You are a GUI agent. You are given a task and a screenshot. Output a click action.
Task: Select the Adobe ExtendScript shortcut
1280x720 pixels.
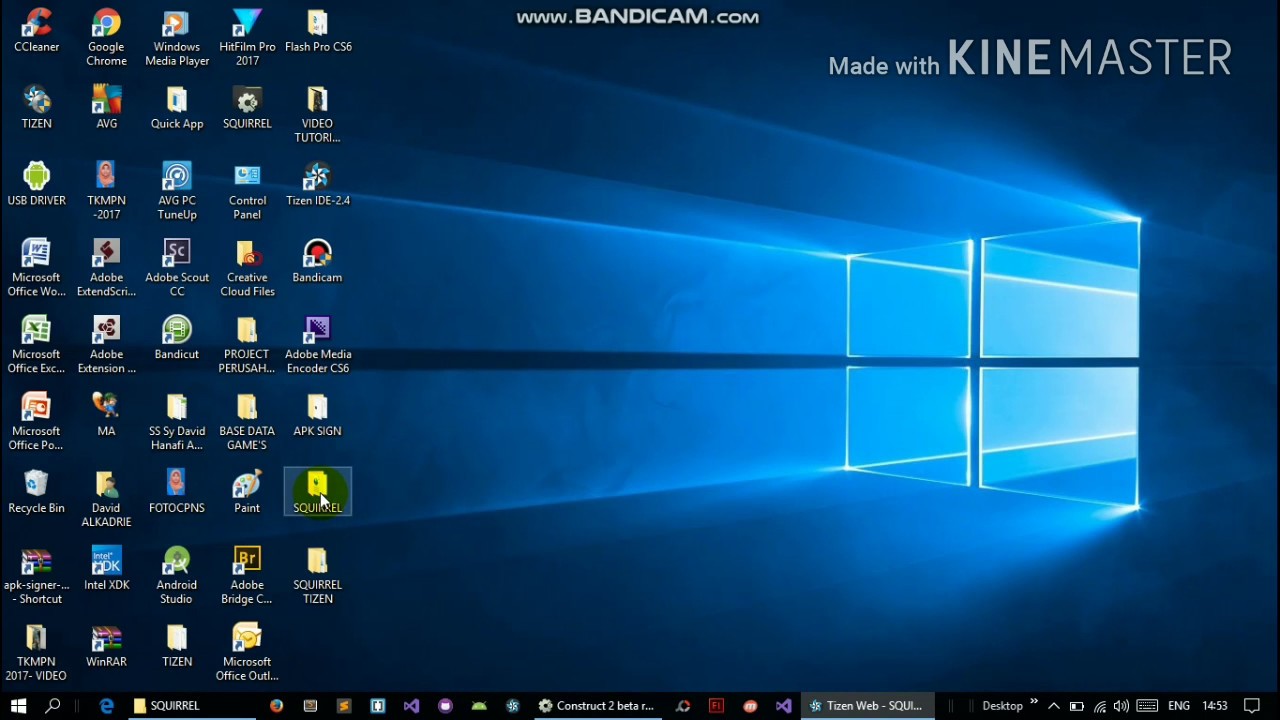(106, 268)
